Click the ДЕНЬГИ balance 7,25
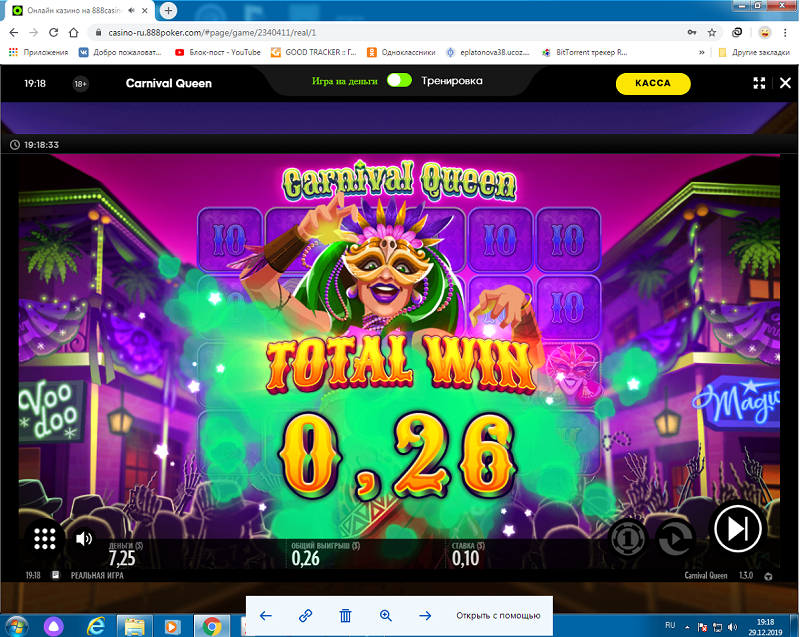Viewport: 800px width, 637px height. click(x=122, y=558)
